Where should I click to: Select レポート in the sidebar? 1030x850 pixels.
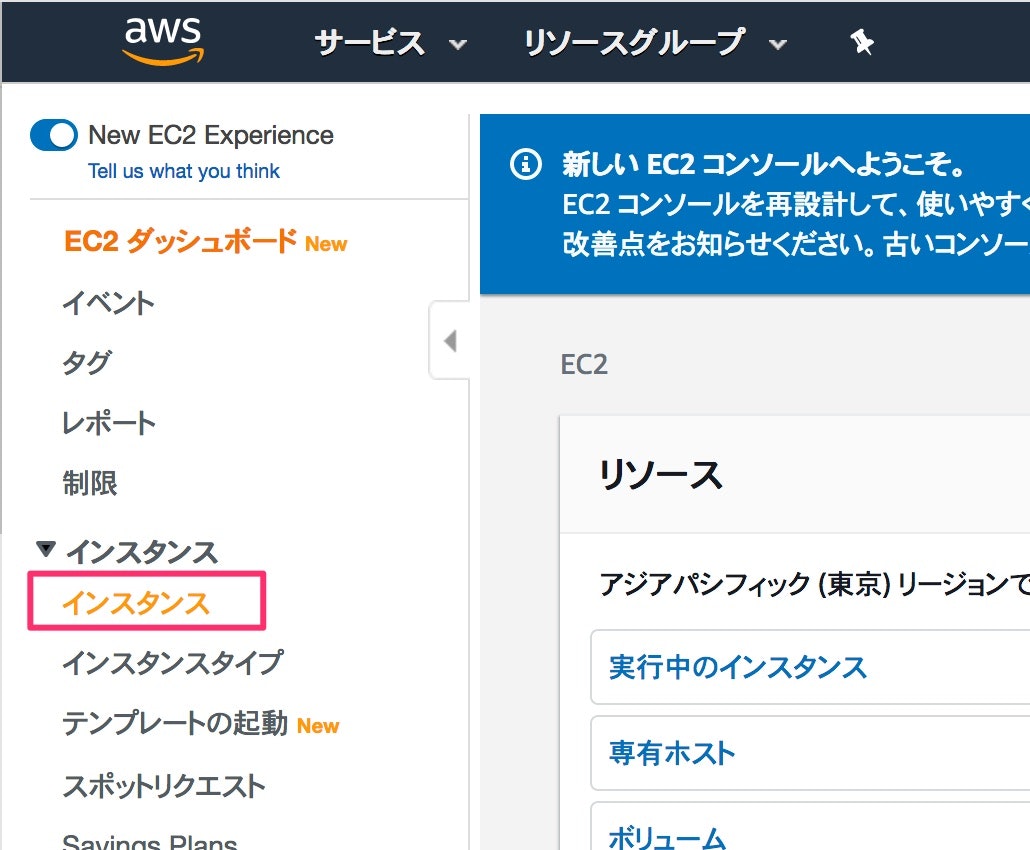click(x=109, y=422)
